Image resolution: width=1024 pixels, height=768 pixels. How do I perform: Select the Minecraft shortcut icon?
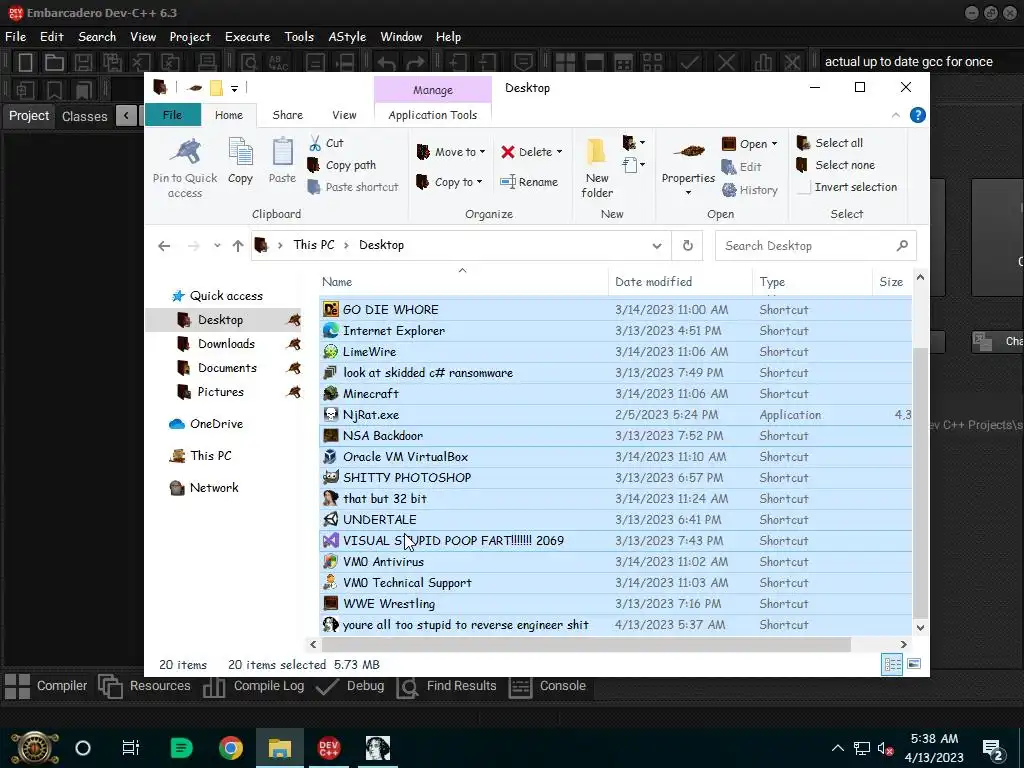tap(331, 393)
